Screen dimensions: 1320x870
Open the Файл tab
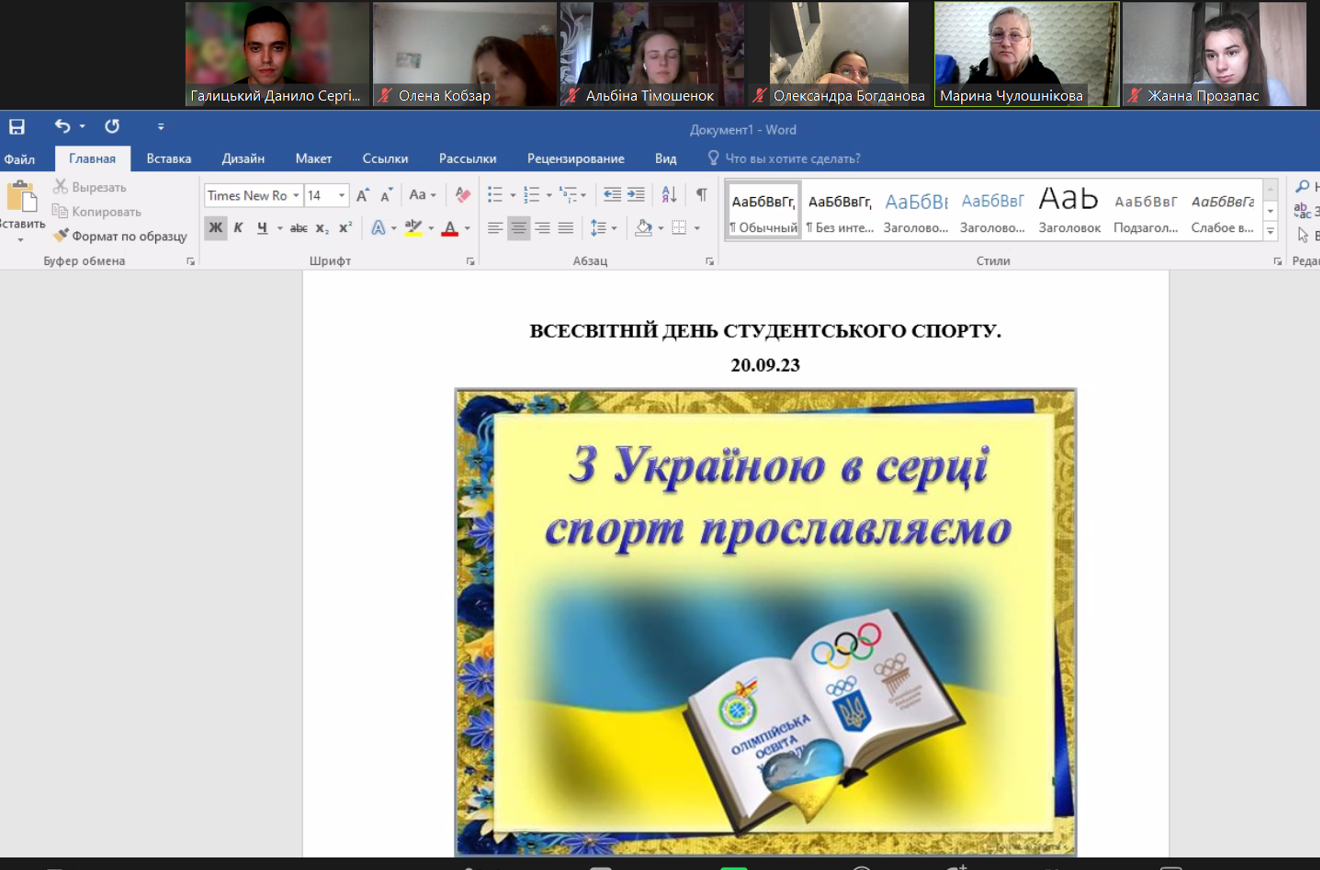click(x=19, y=159)
